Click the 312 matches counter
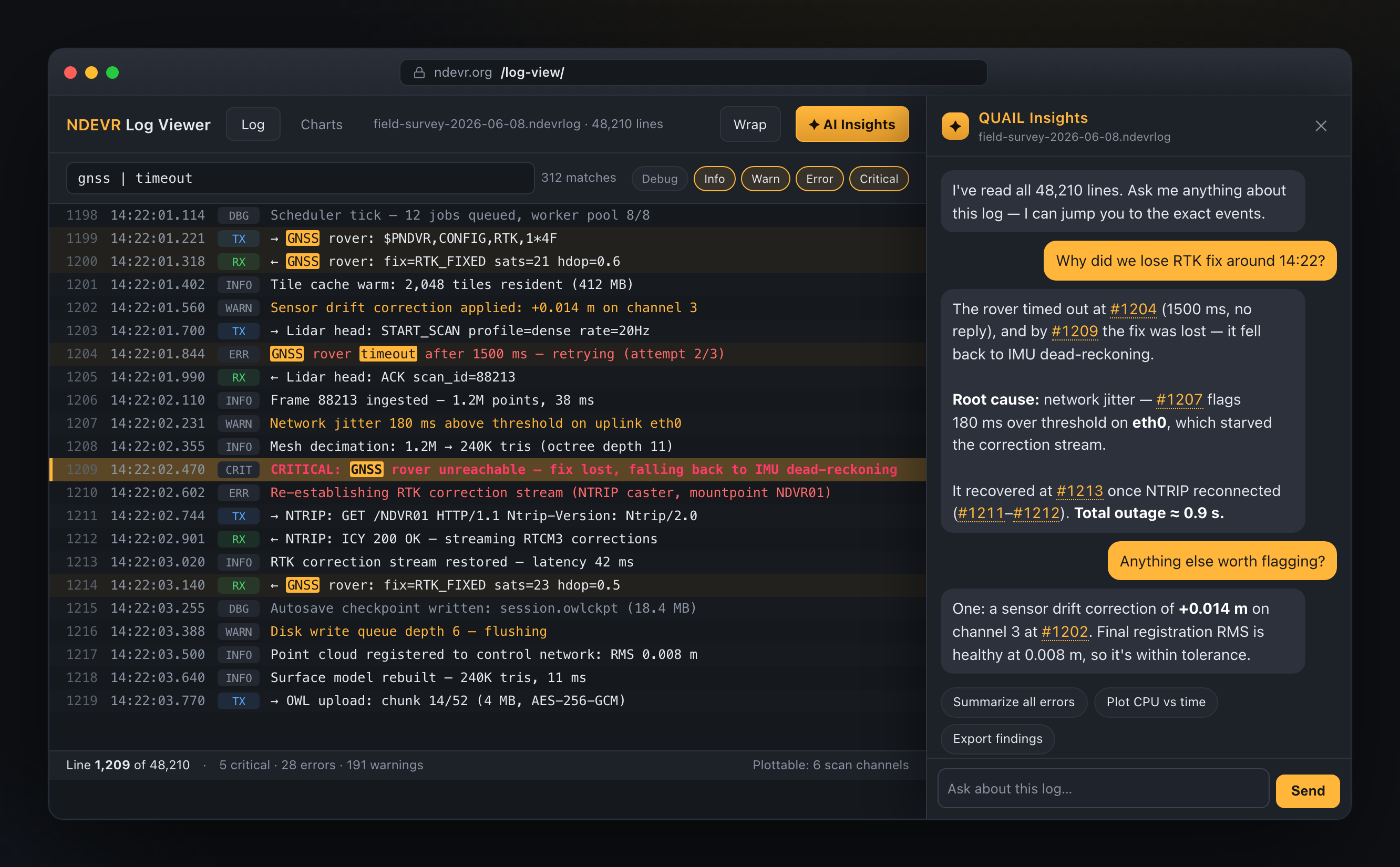1400x867 pixels. pos(579,178)
